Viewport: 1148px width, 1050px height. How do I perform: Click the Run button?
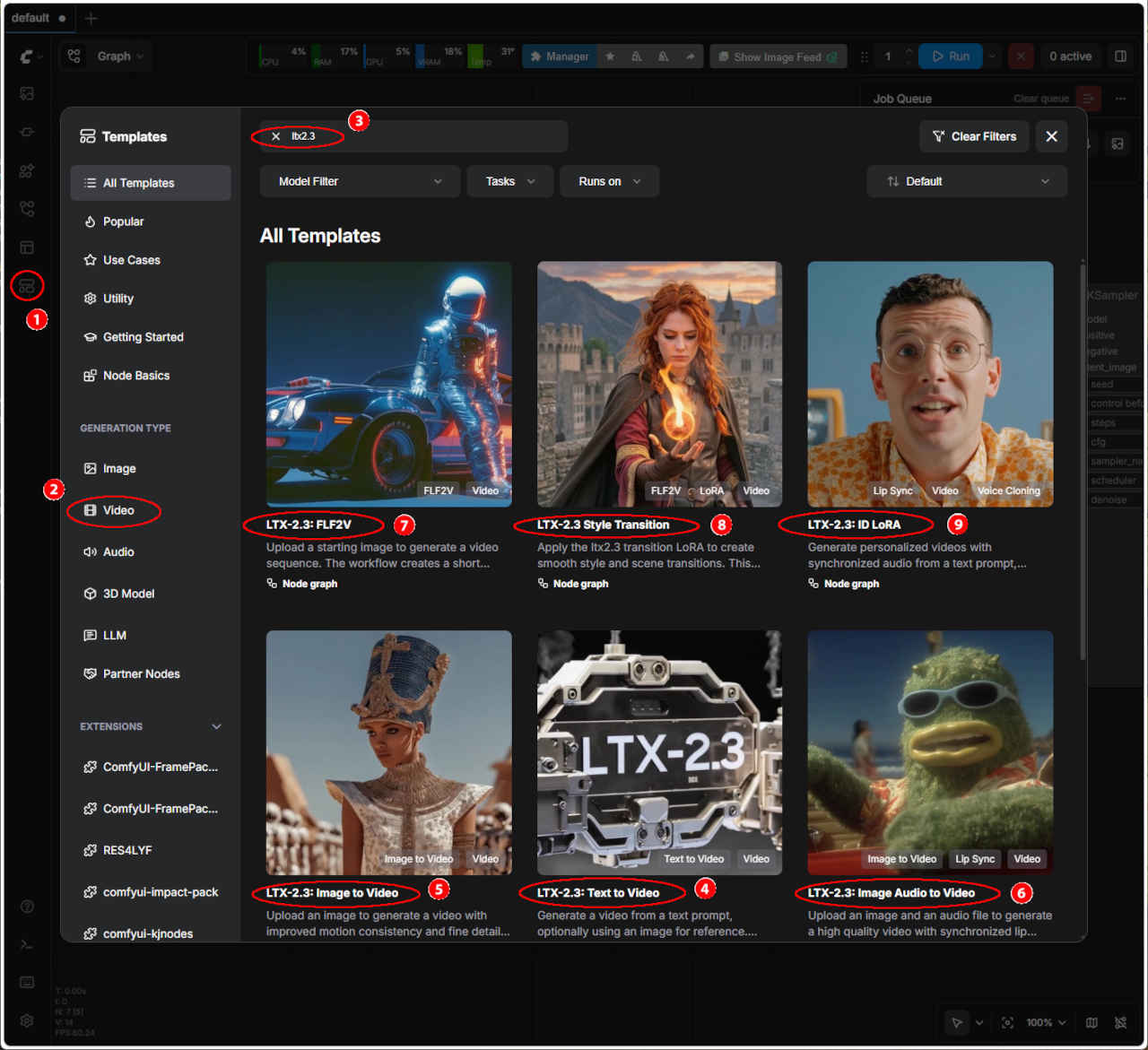click(x=951, y=56)
